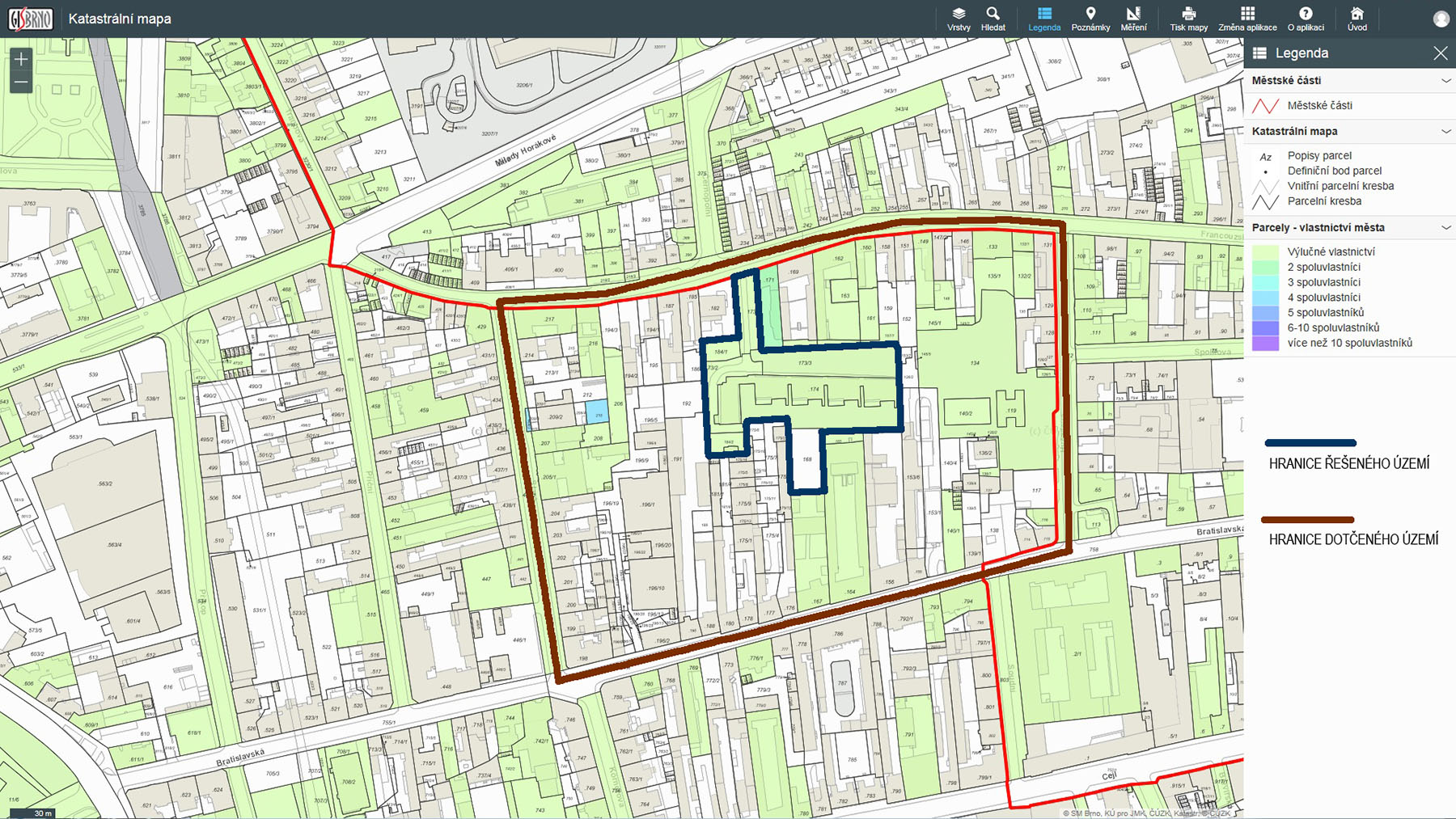Click the user profile avatar
The image size is (1456, 819).
(1441, 19)
